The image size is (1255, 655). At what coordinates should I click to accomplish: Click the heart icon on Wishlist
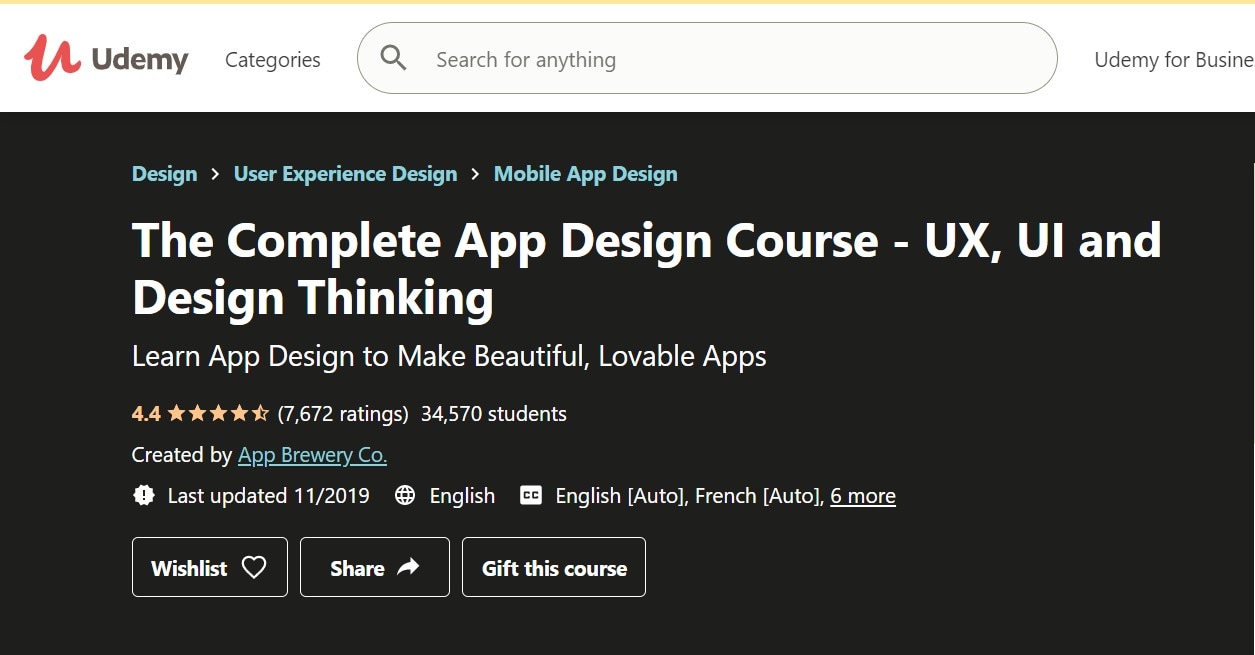pos(254,568)
